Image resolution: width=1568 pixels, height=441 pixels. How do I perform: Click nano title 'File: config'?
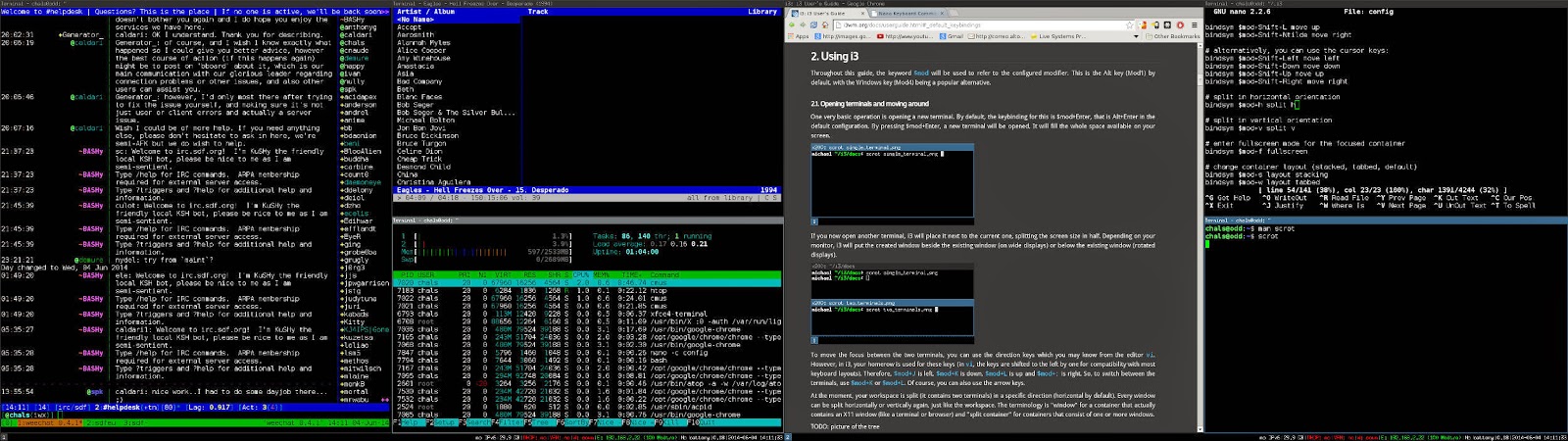pyautogui.click(x=1368, y=12)
